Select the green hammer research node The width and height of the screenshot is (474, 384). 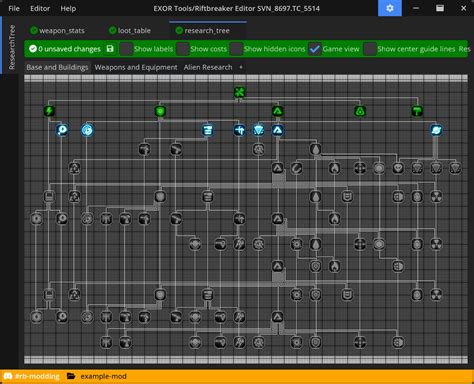click(417, 111)
